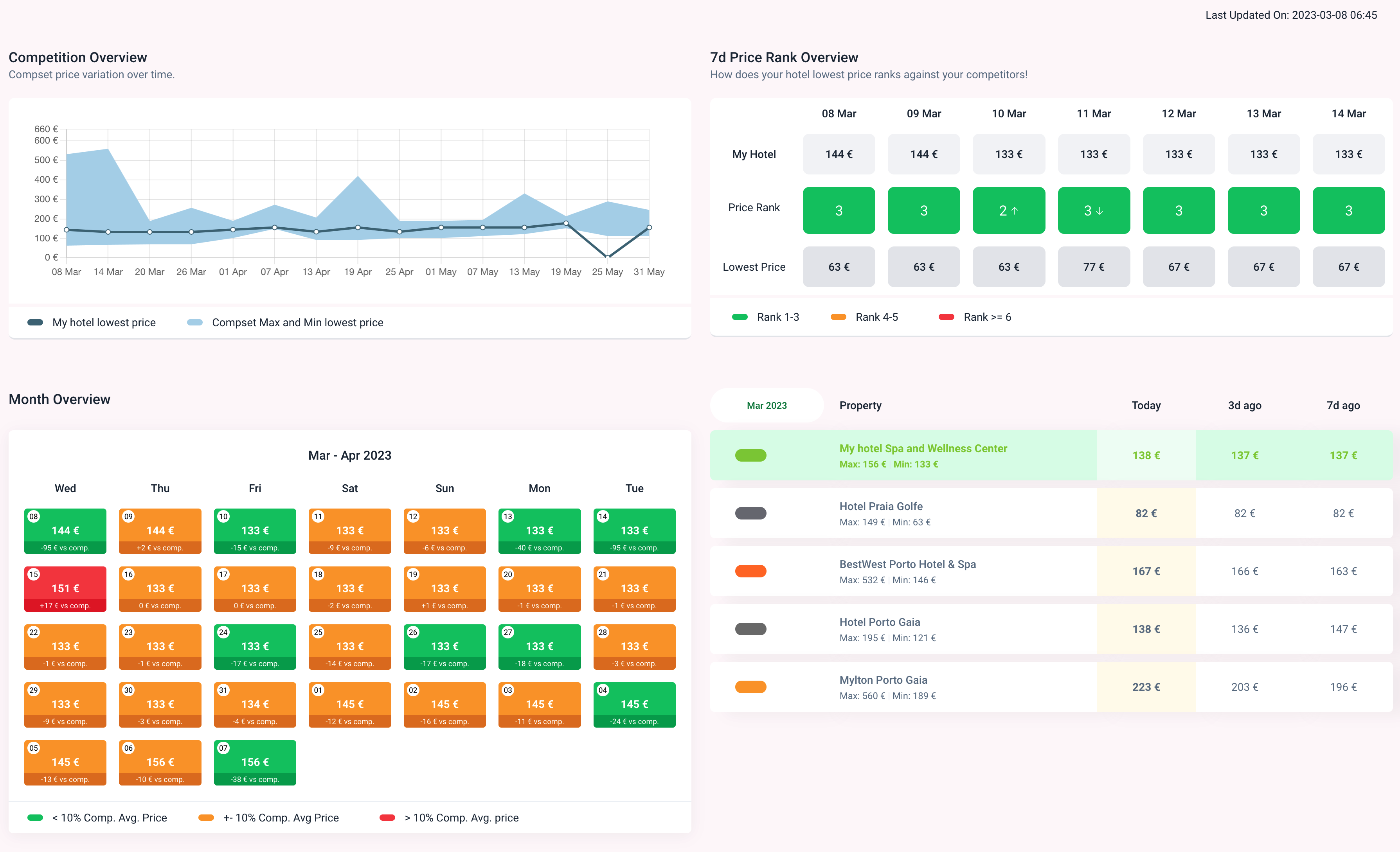The height and width of the screenshot is (852, 1400).
Task: Click the Hotel Porto Gaia property name
Action: tap(880, 622)
